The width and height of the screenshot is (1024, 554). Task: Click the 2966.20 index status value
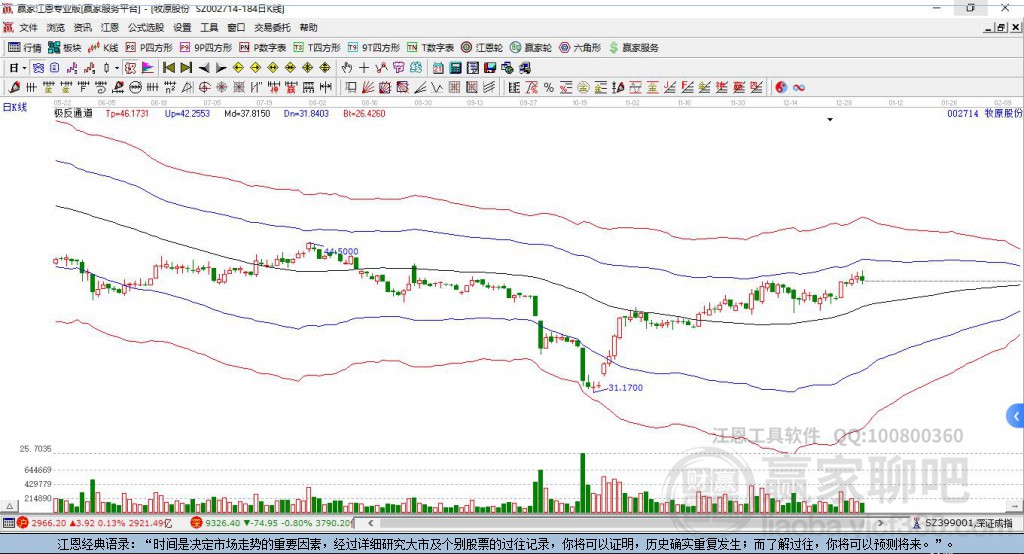coord(48,523)
